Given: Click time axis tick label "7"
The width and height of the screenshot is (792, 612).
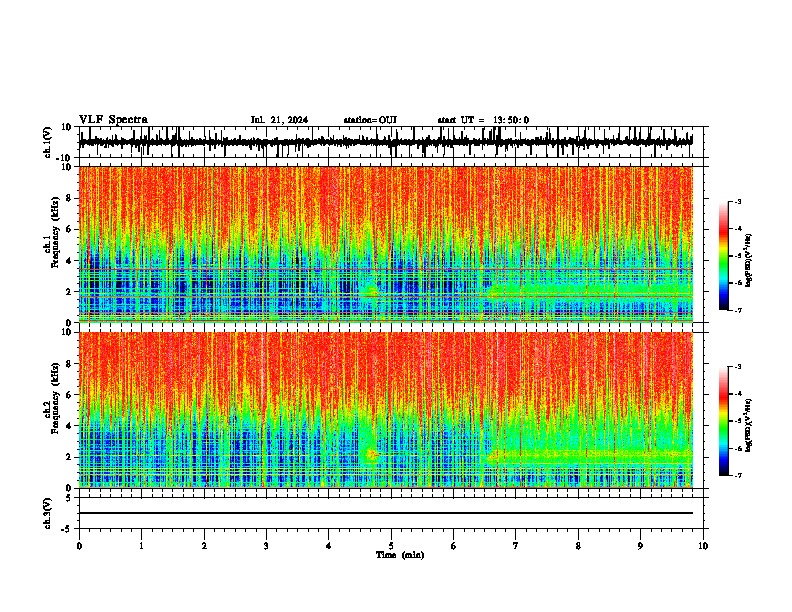Looking at the screenshot, I should point(516,546).
